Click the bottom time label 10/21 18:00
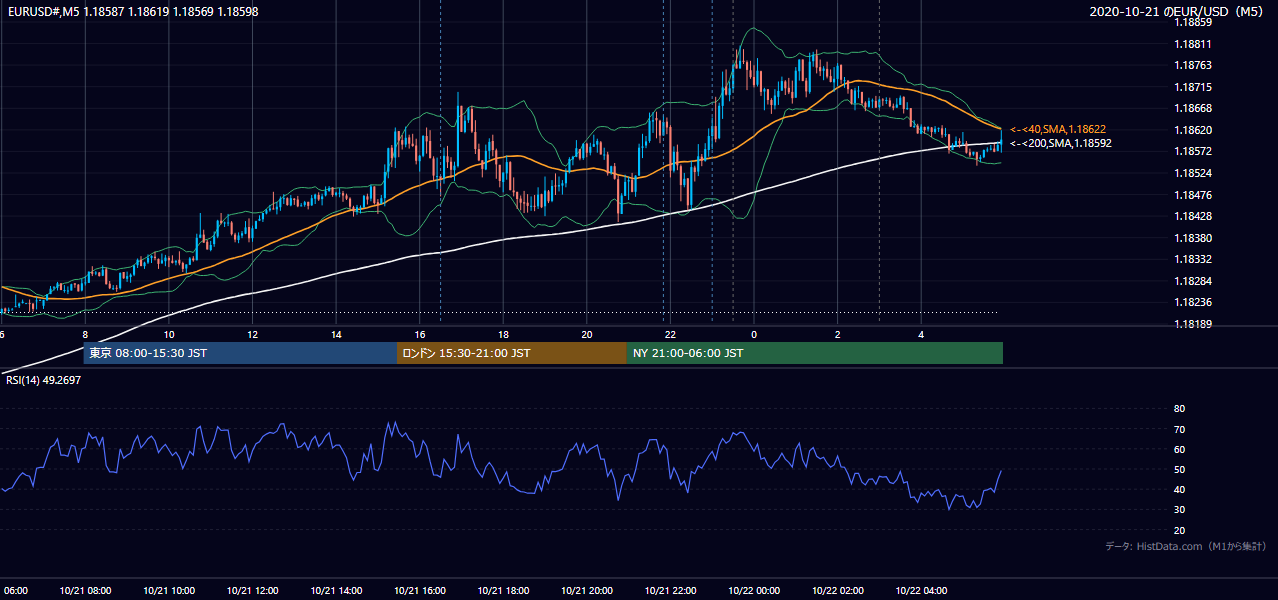 pos(503,591)
